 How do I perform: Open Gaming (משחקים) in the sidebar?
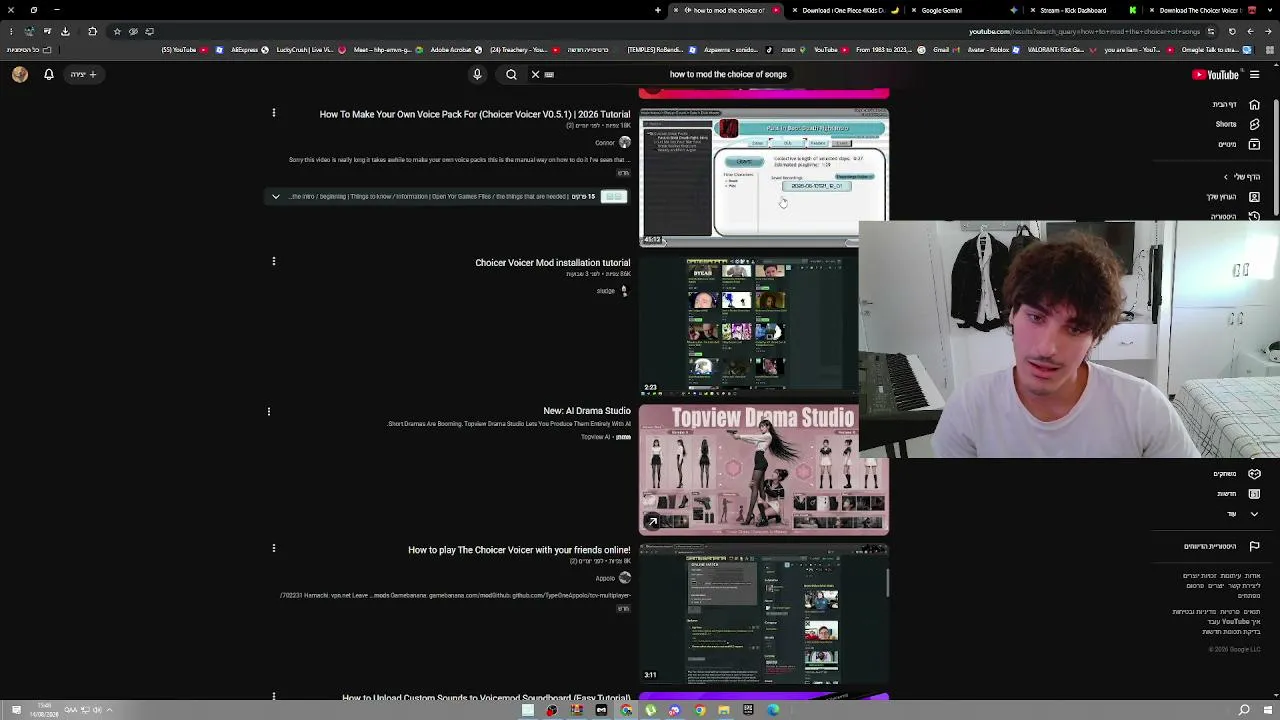pos(1236,474)
